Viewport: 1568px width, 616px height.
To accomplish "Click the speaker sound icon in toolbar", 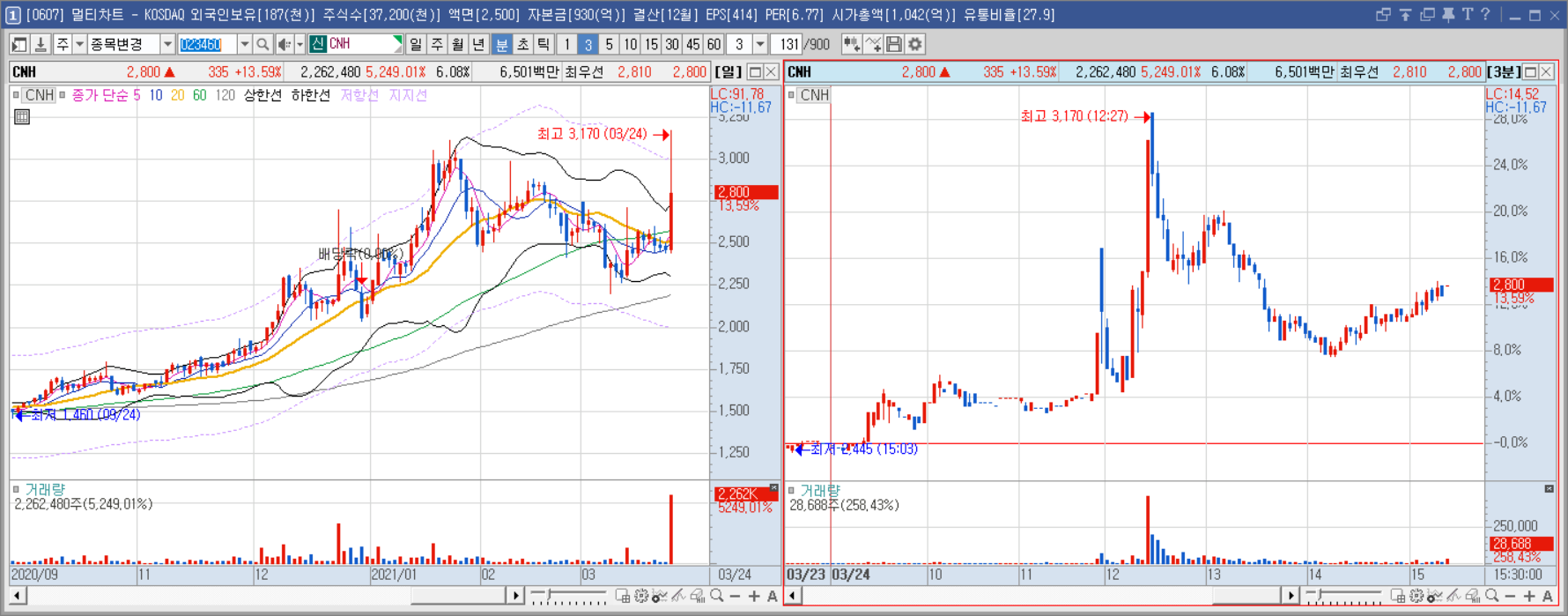I will pyautogui.click(x=285, y=44).
